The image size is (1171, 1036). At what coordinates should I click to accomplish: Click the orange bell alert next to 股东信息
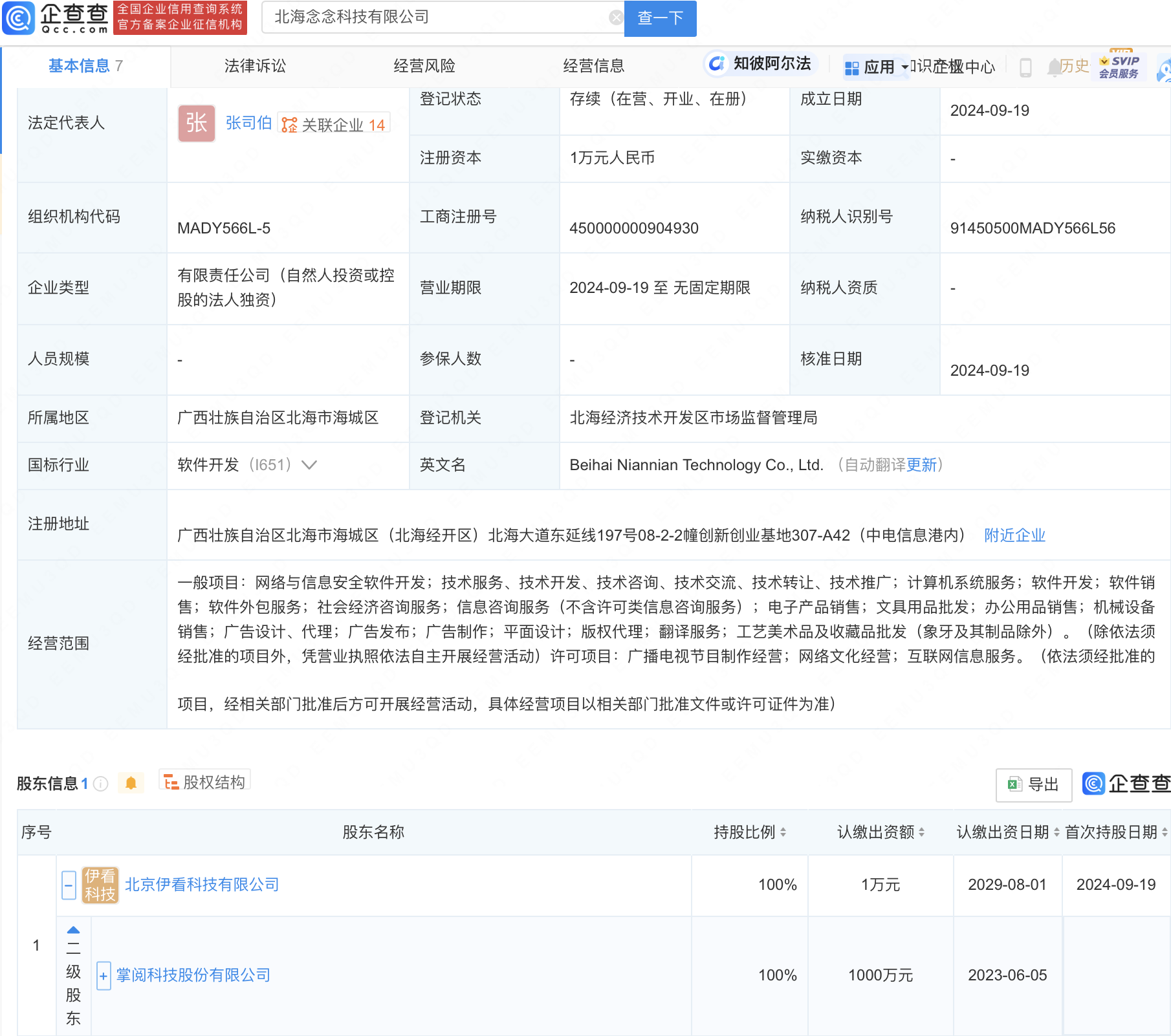pos(131,784)
